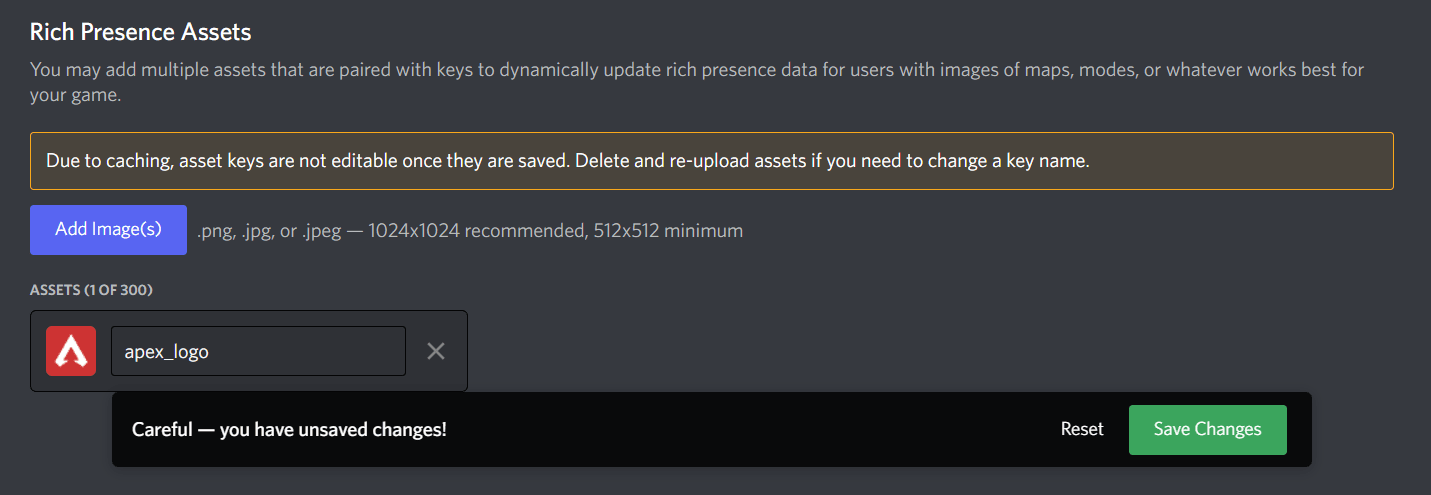Click empty space of unsaved changes bar

pyautogui.click(x=750, y=430)
